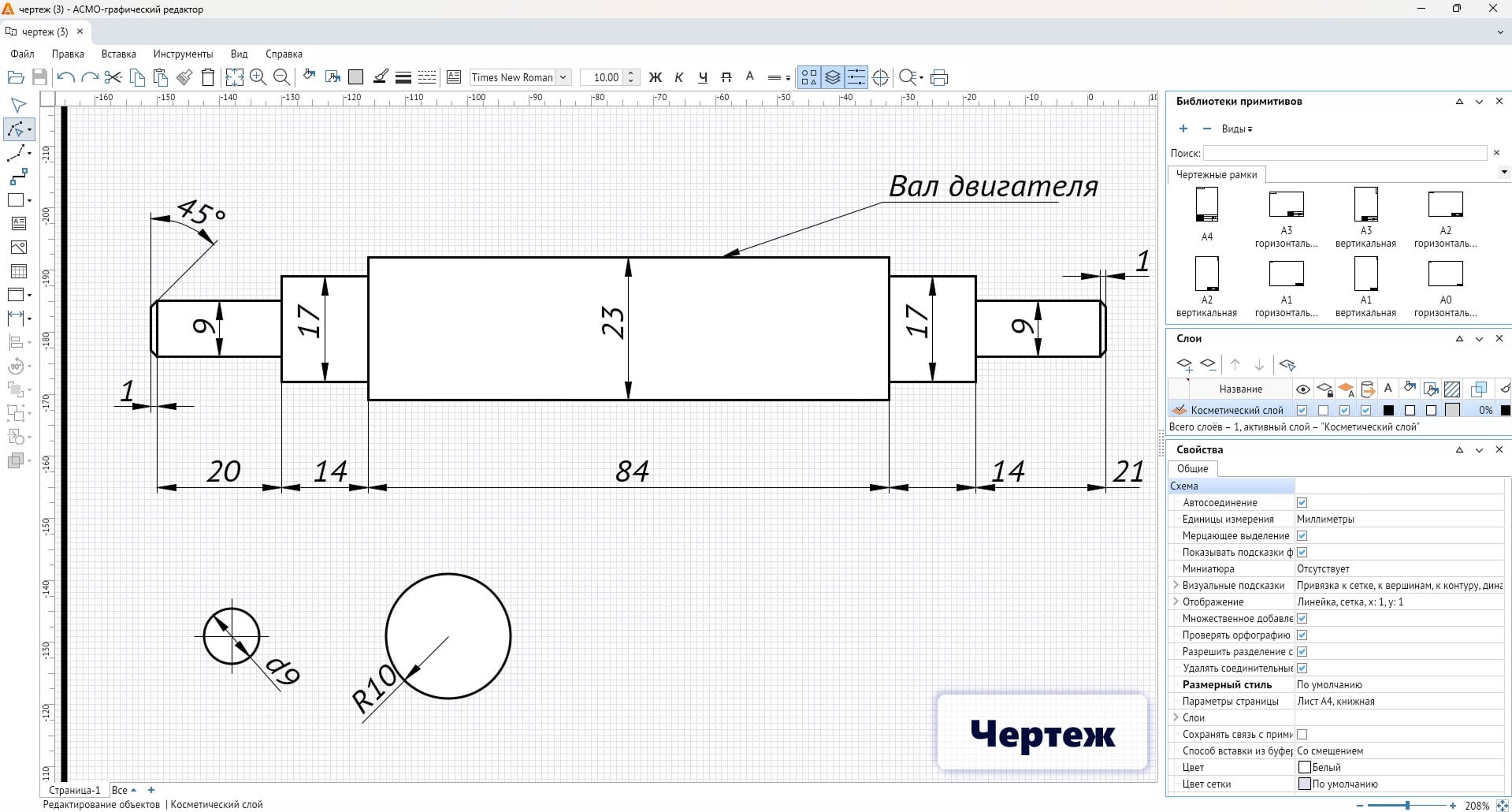
Task: Select the pointer selection tool
Action: point(17,106)
